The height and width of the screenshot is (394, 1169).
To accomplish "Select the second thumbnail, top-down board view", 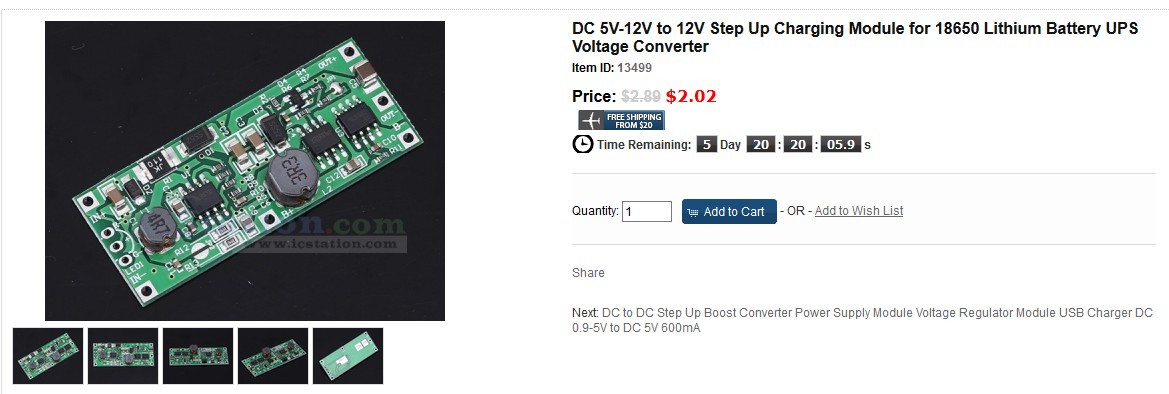I will point(123,356).
